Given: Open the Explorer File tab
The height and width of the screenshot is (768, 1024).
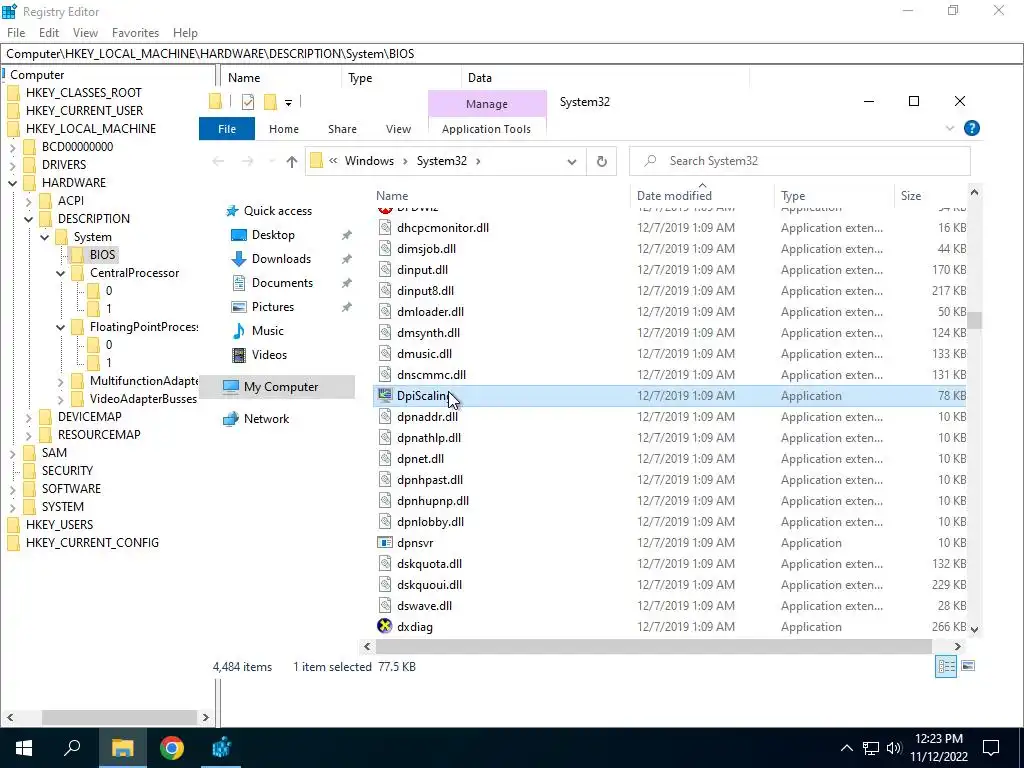Looking at the screenshot, I should point(227,129).
